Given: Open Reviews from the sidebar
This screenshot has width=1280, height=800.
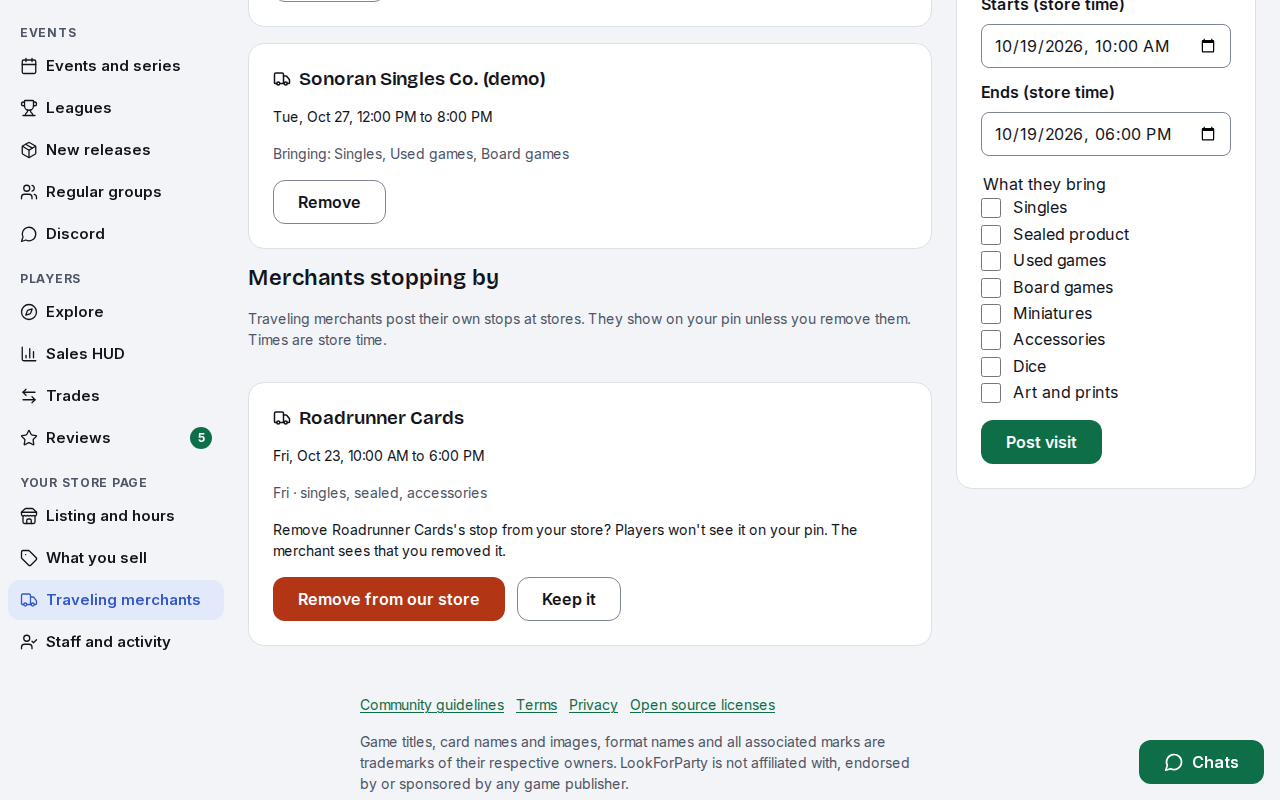Looking at the screenshot, I should pos(116,438).
